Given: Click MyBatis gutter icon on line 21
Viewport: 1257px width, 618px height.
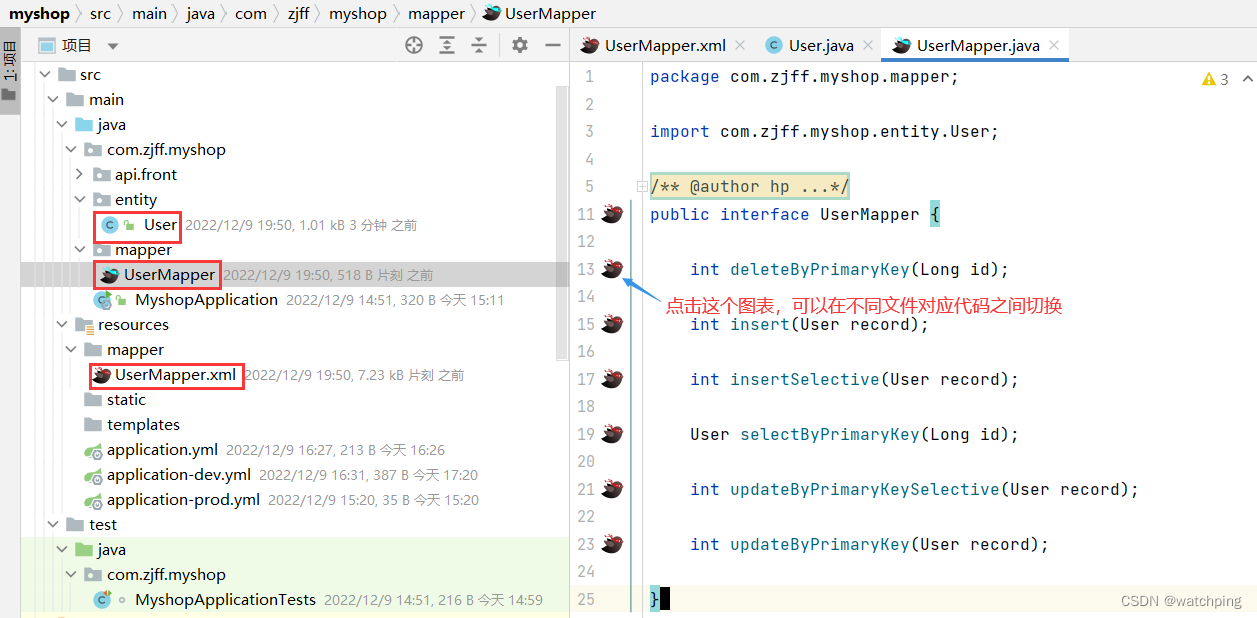Looking at the screenshot, I should [x=612, y=489].
